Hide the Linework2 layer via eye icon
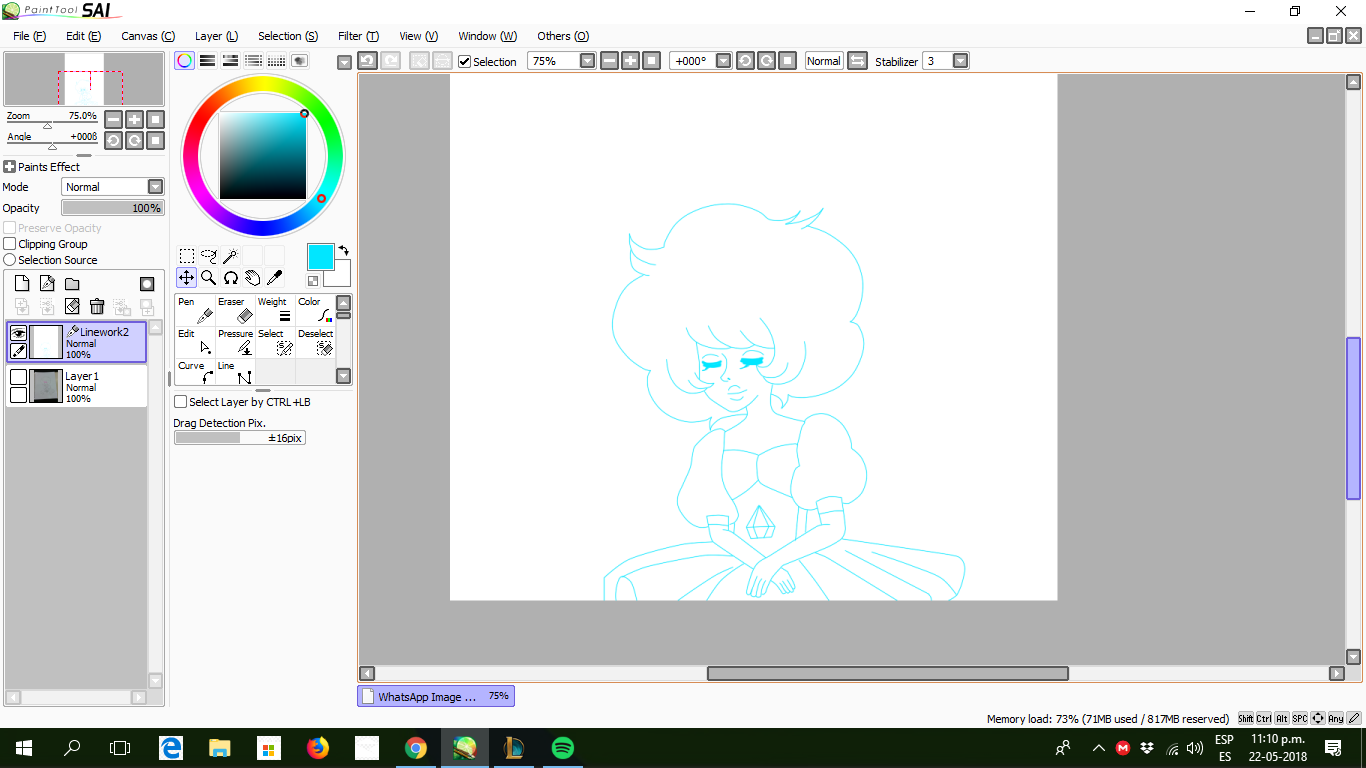Image resolution: width=1366 pixels, height=768 pixels. coord(18,334)
